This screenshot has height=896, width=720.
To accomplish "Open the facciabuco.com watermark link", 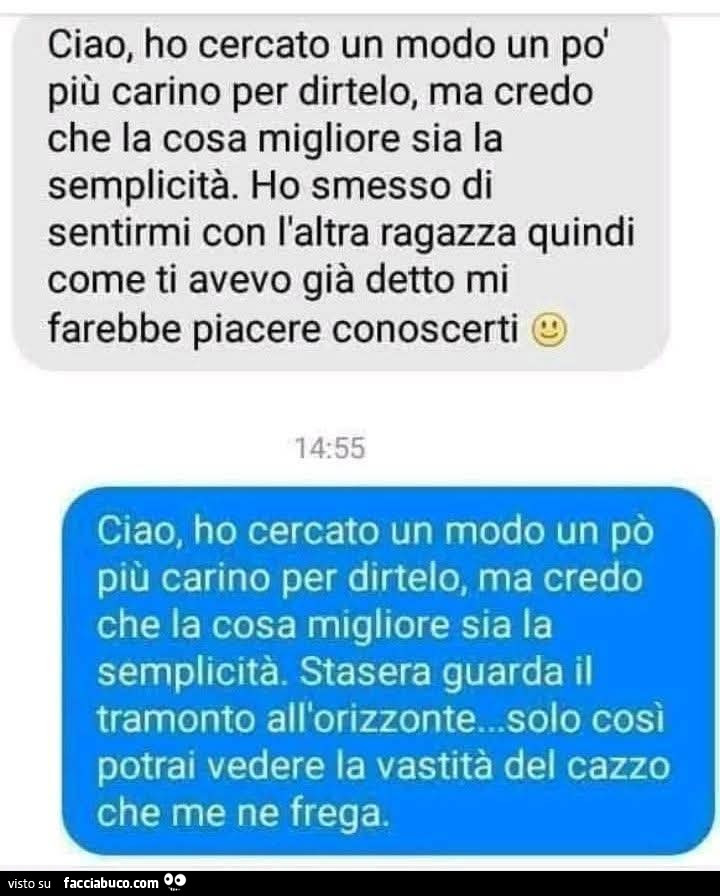I will tap(111, 883).
